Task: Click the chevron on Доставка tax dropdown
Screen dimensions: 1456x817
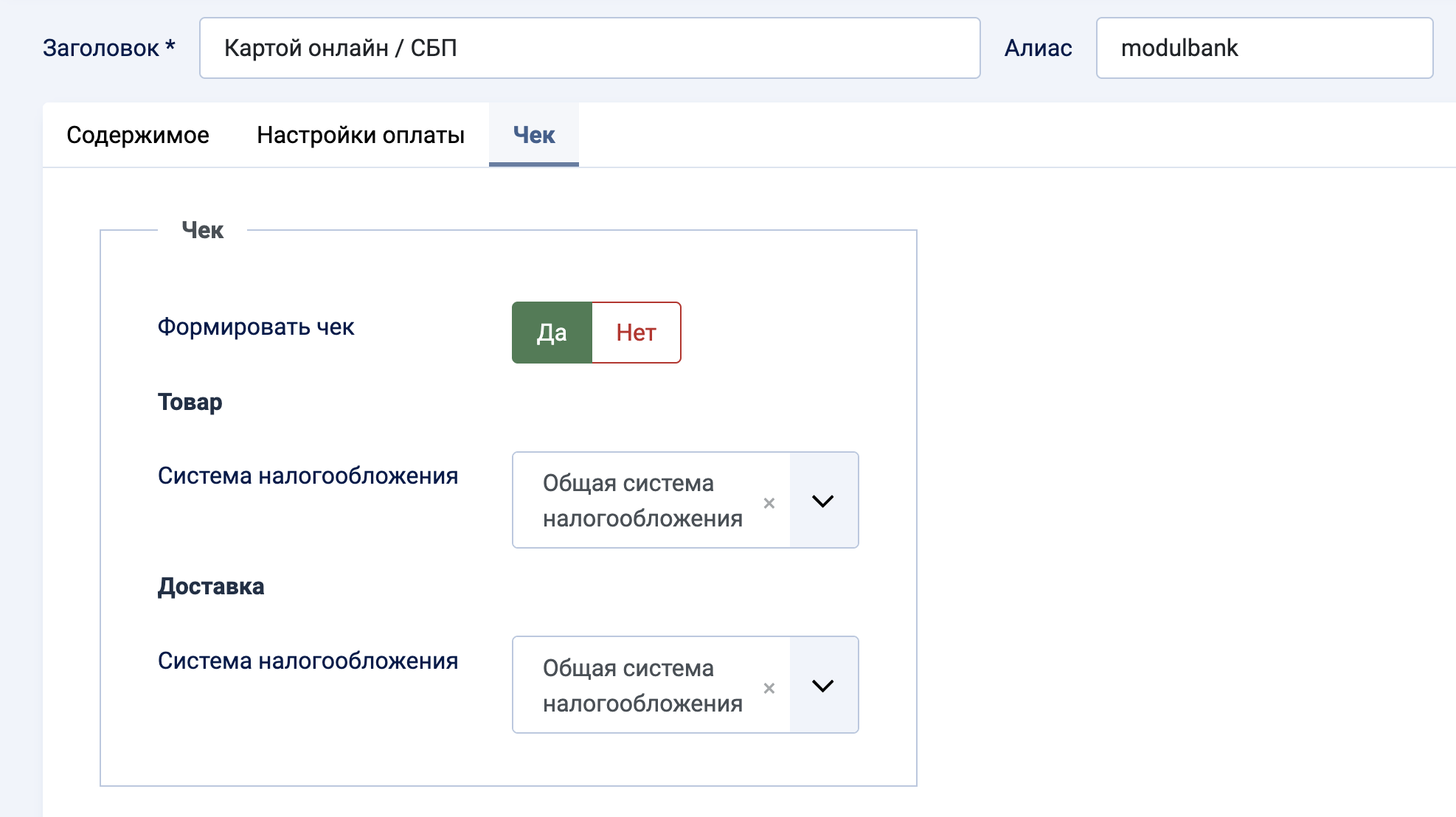Action: coord(824,685)
